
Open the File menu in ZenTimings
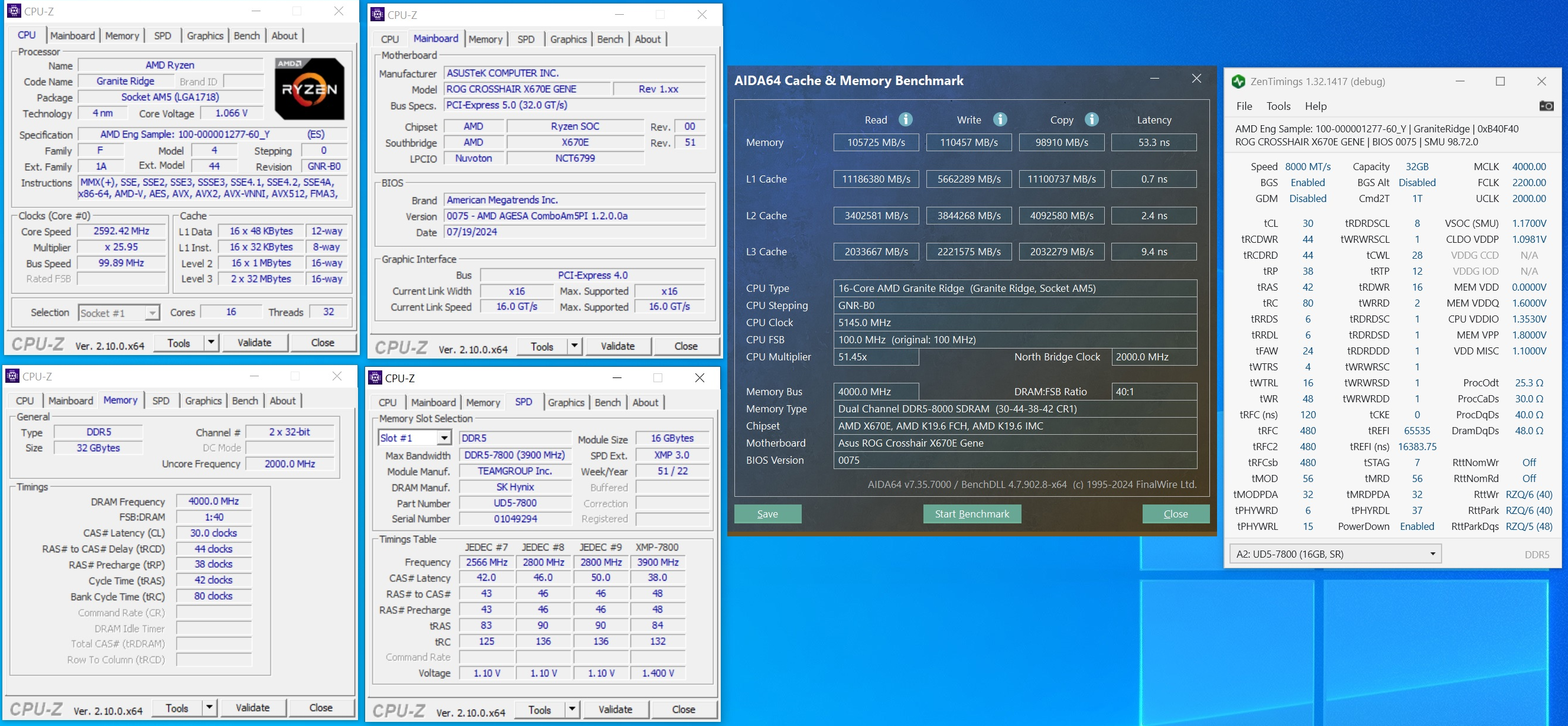pos(1244,106)
